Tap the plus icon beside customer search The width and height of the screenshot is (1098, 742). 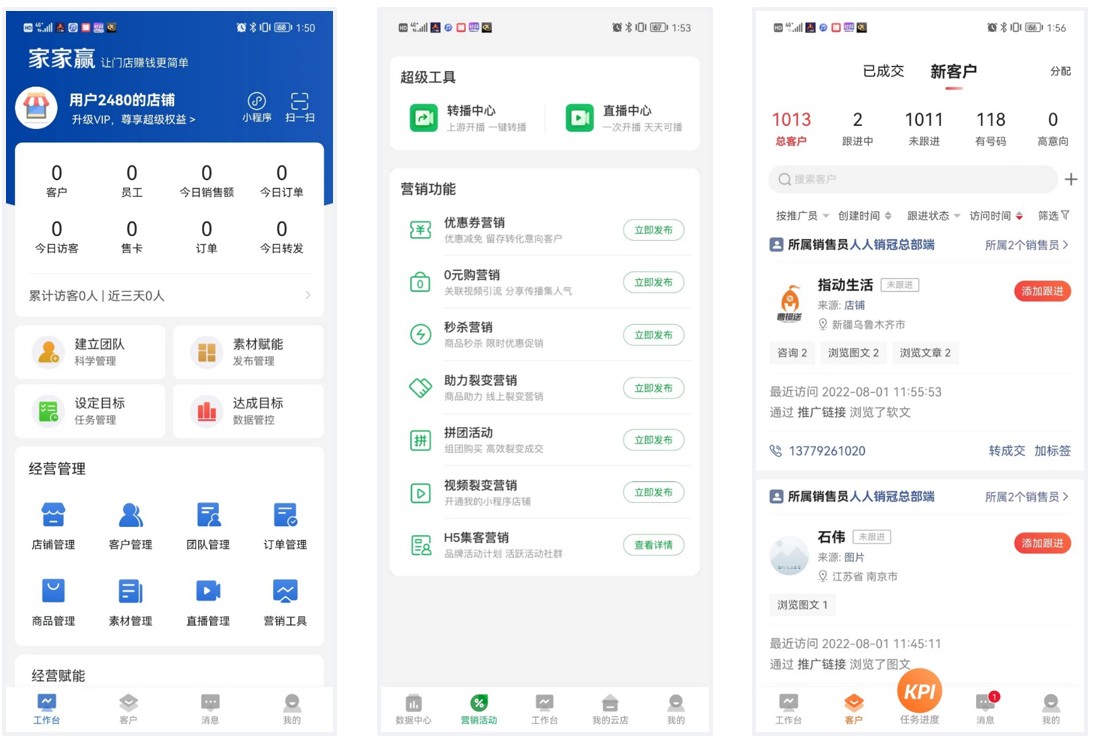(x=1071, y=179)
